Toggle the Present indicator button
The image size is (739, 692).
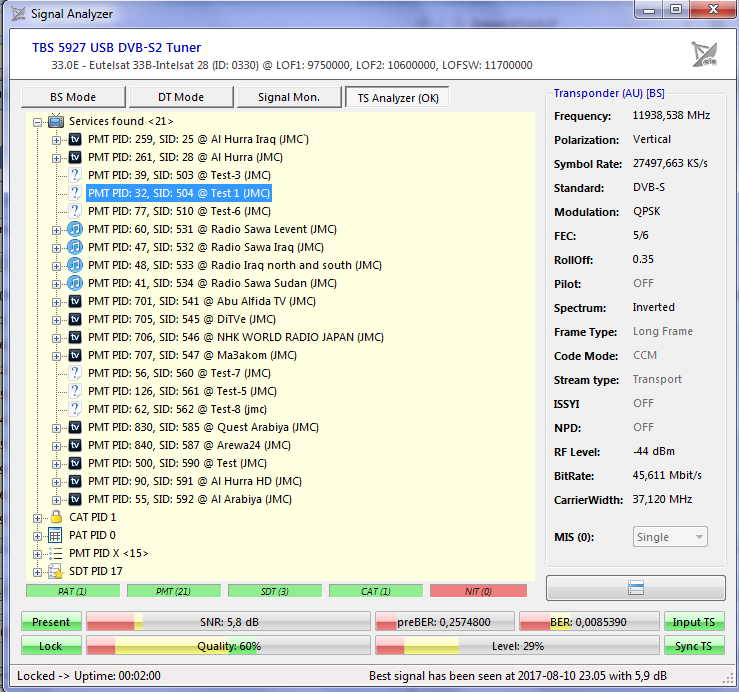51,622
